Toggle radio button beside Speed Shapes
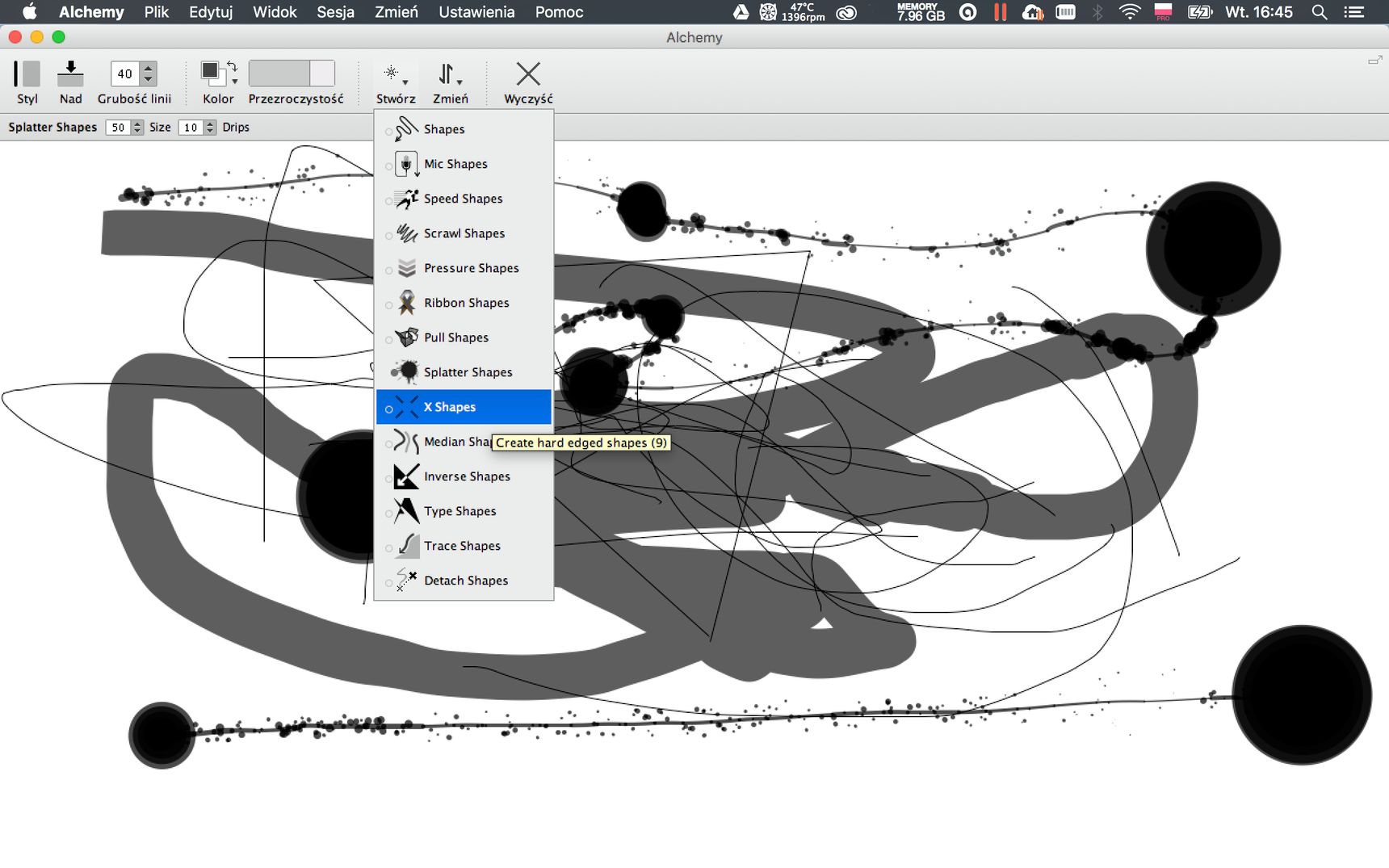Screen dimensions: 1389x868 (x=389, y=200)
